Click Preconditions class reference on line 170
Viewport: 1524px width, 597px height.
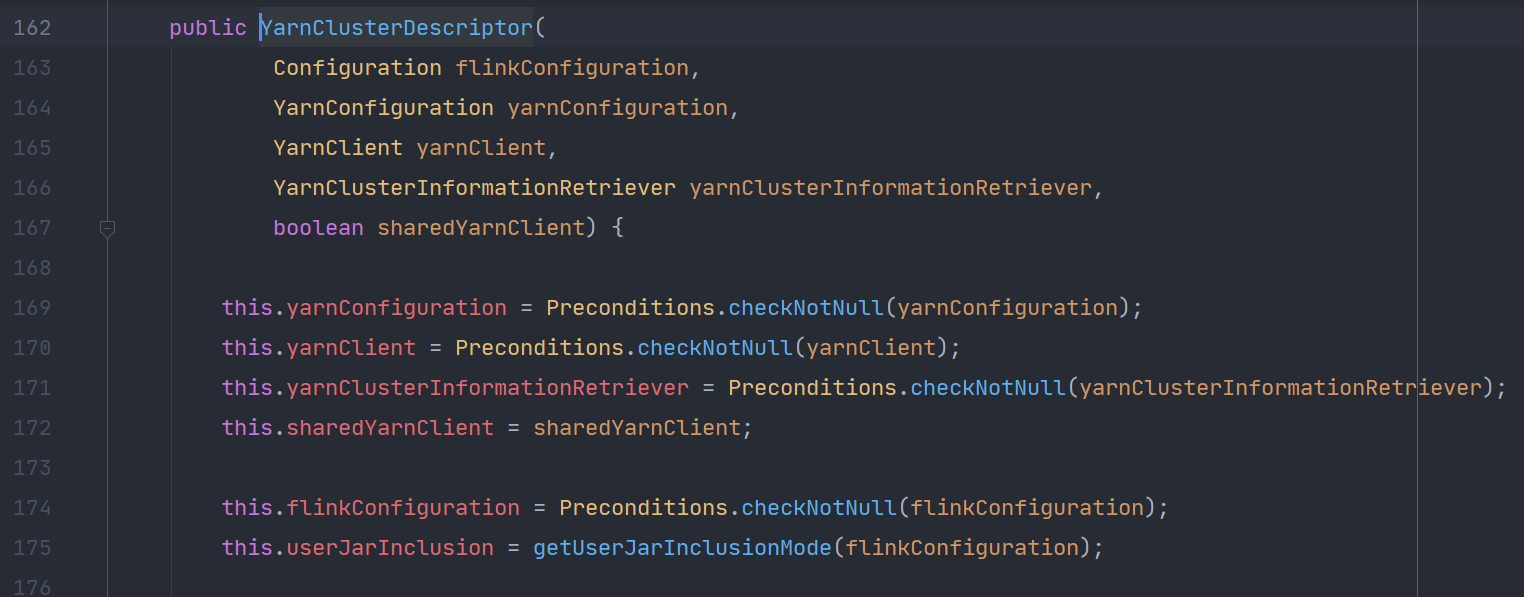tap(540, 348)
